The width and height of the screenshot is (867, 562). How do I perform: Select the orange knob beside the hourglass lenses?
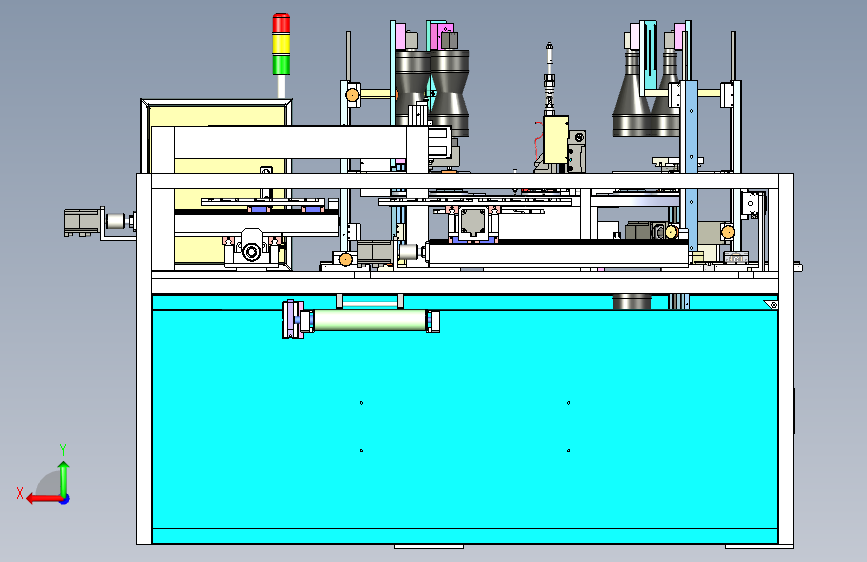[x=352, y=95]
